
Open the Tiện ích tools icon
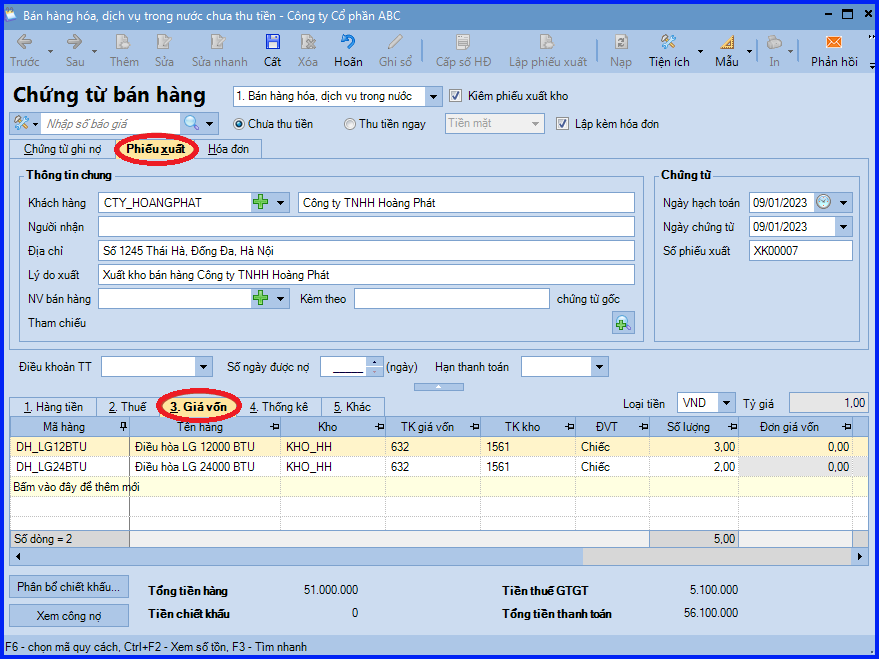click(668, 42)
